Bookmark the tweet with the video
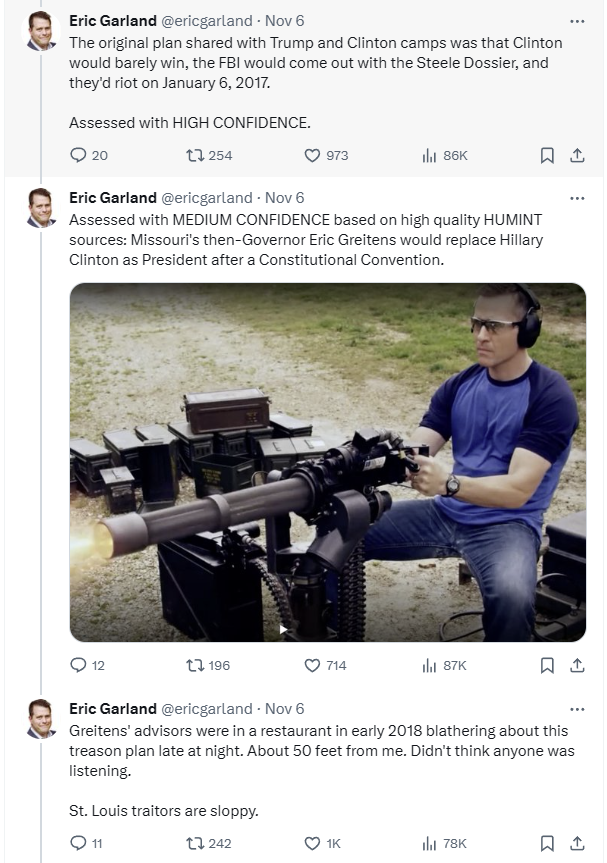This screenshot has width=607, height=863. (x=547, y=665)
